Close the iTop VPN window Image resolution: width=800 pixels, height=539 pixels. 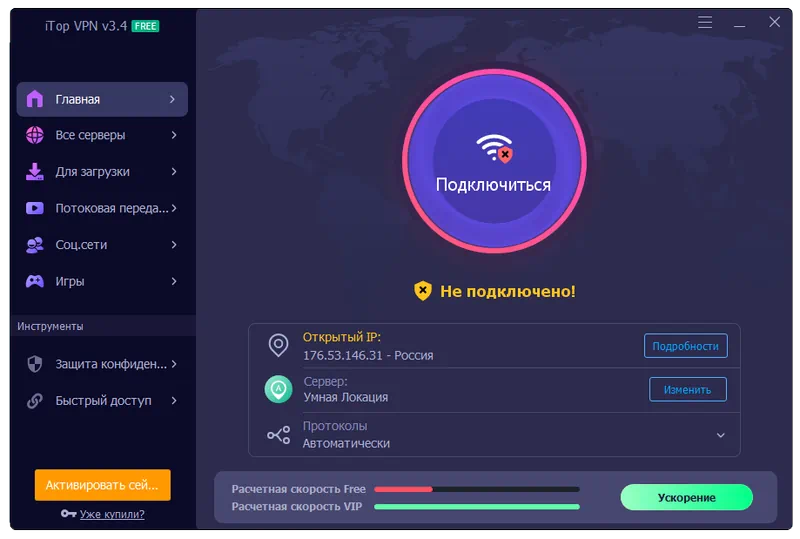pyautogui.click(x=774, y=22)
